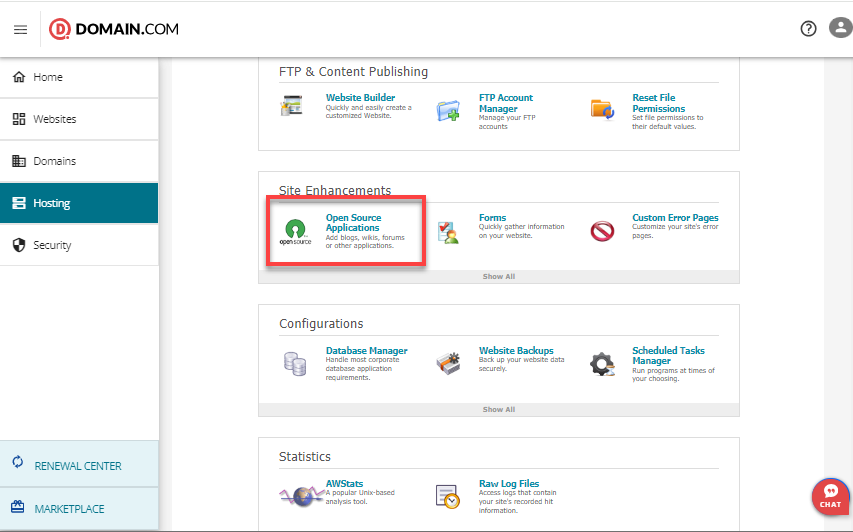Open the Marketplace link
Viewport: 853px width, 532px height.
[x=79, y=509]
